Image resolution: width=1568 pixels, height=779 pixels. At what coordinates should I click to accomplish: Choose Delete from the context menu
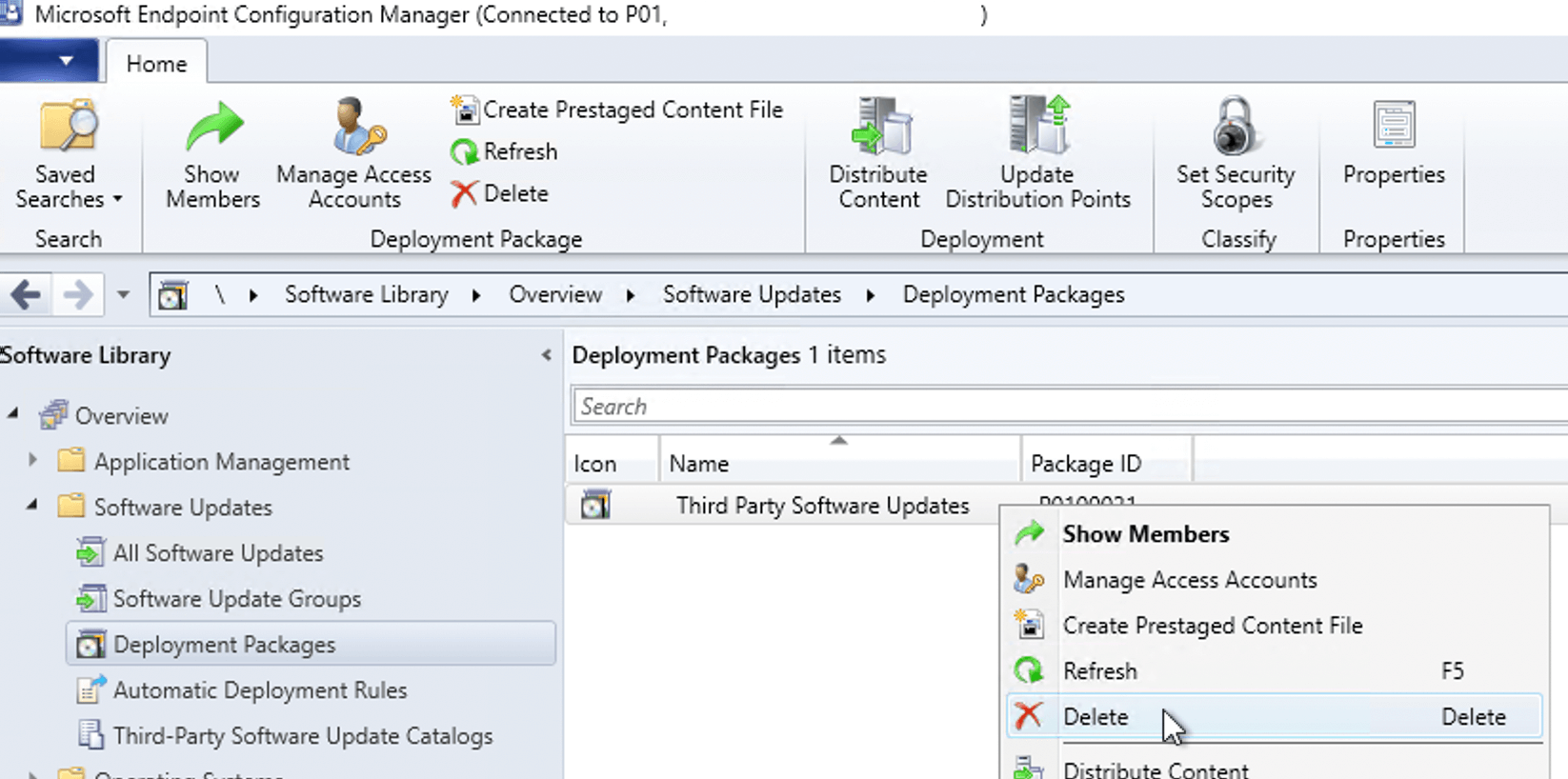pos(1274,717)
